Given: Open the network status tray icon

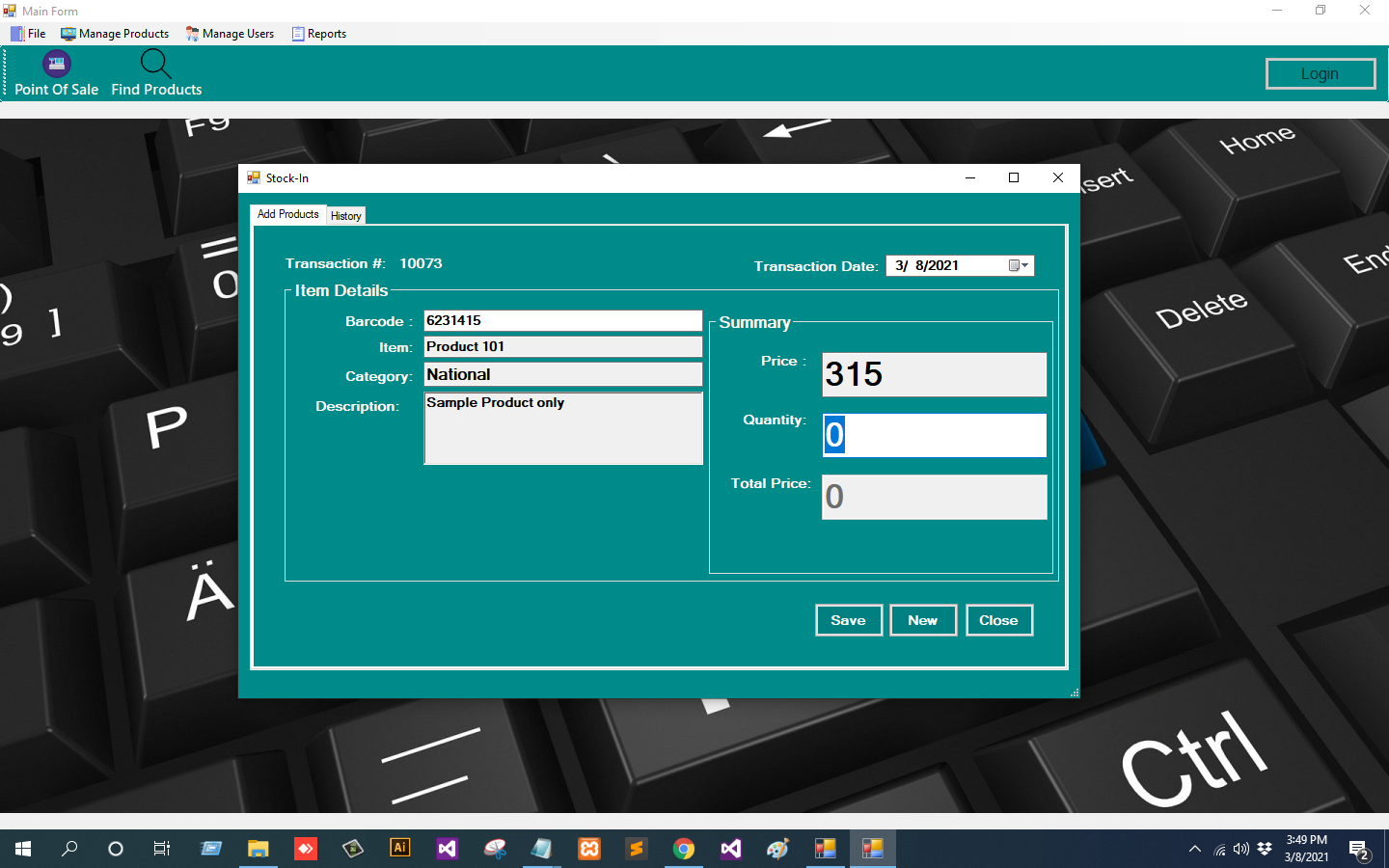Looking at the screenshot, I should 1220,850.
